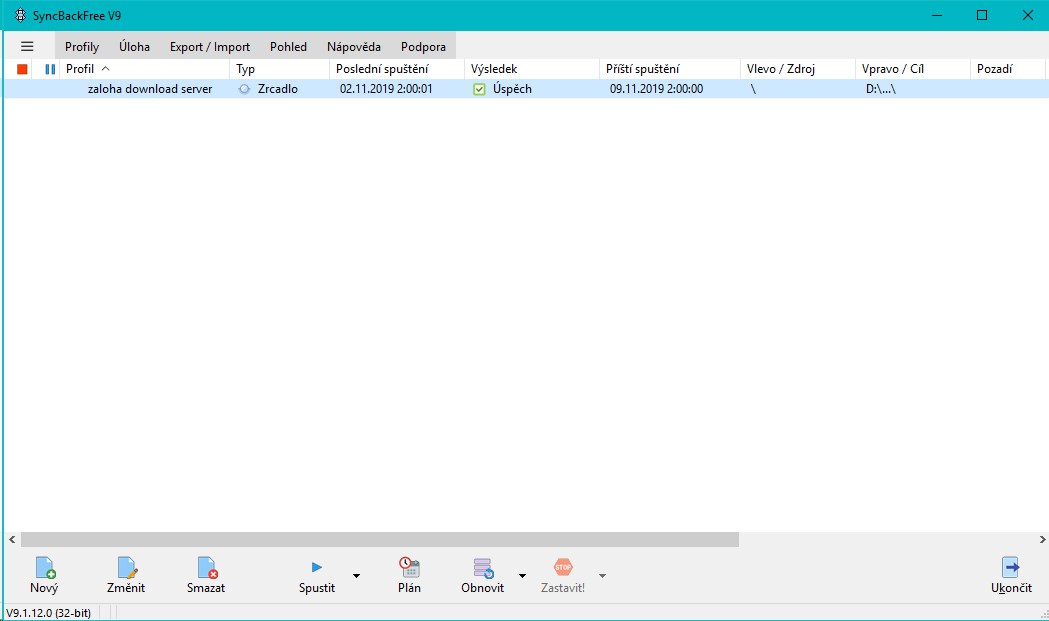Image resolution: width=1049 pixels, height=621 pixels.
Task: Expand the Zastavit! dropdown arrow
Action: (602, 575)
